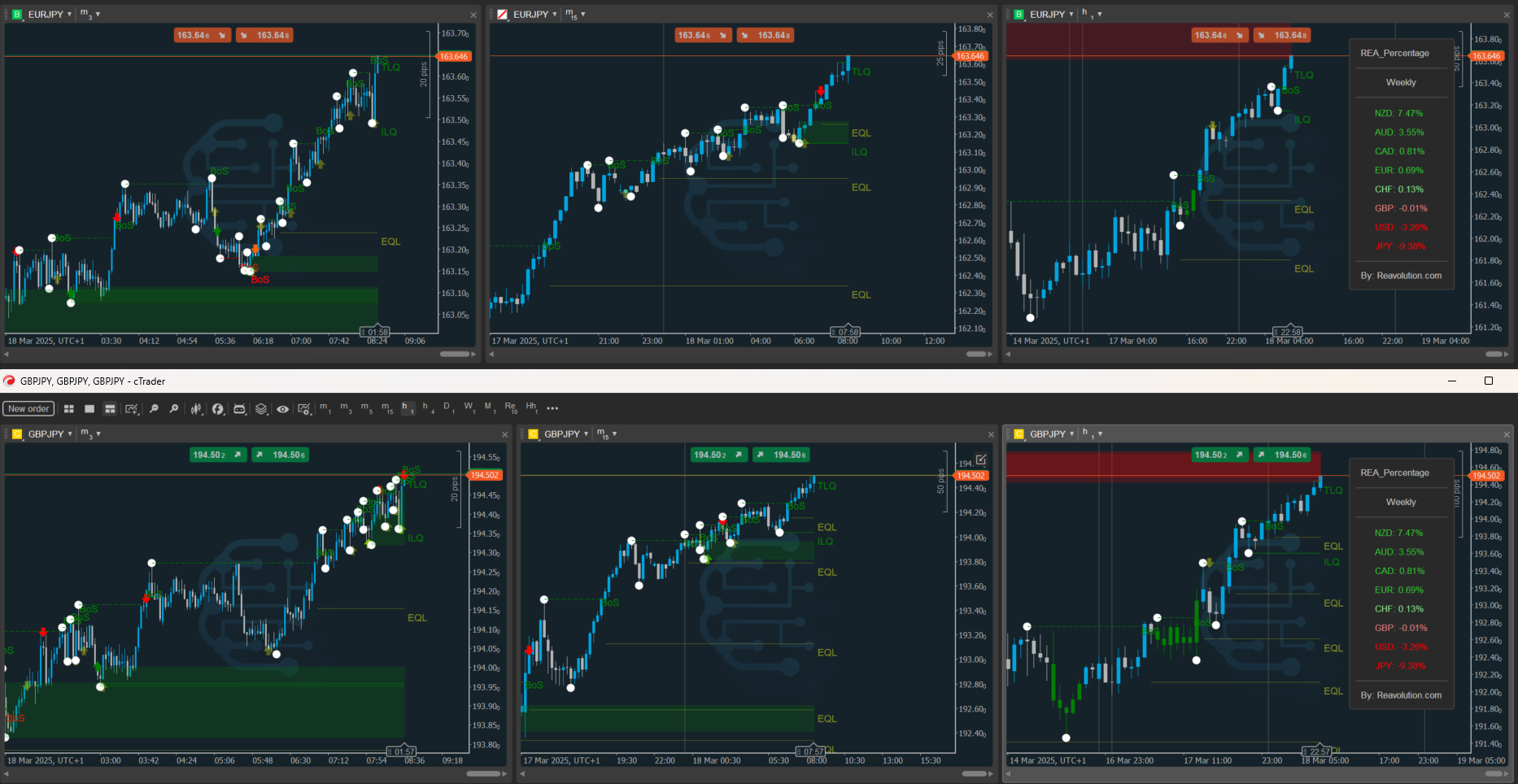Select the h1 timeframe in toolbar
The height and width of the screenshot is (784, 1518).
point(407,407)
